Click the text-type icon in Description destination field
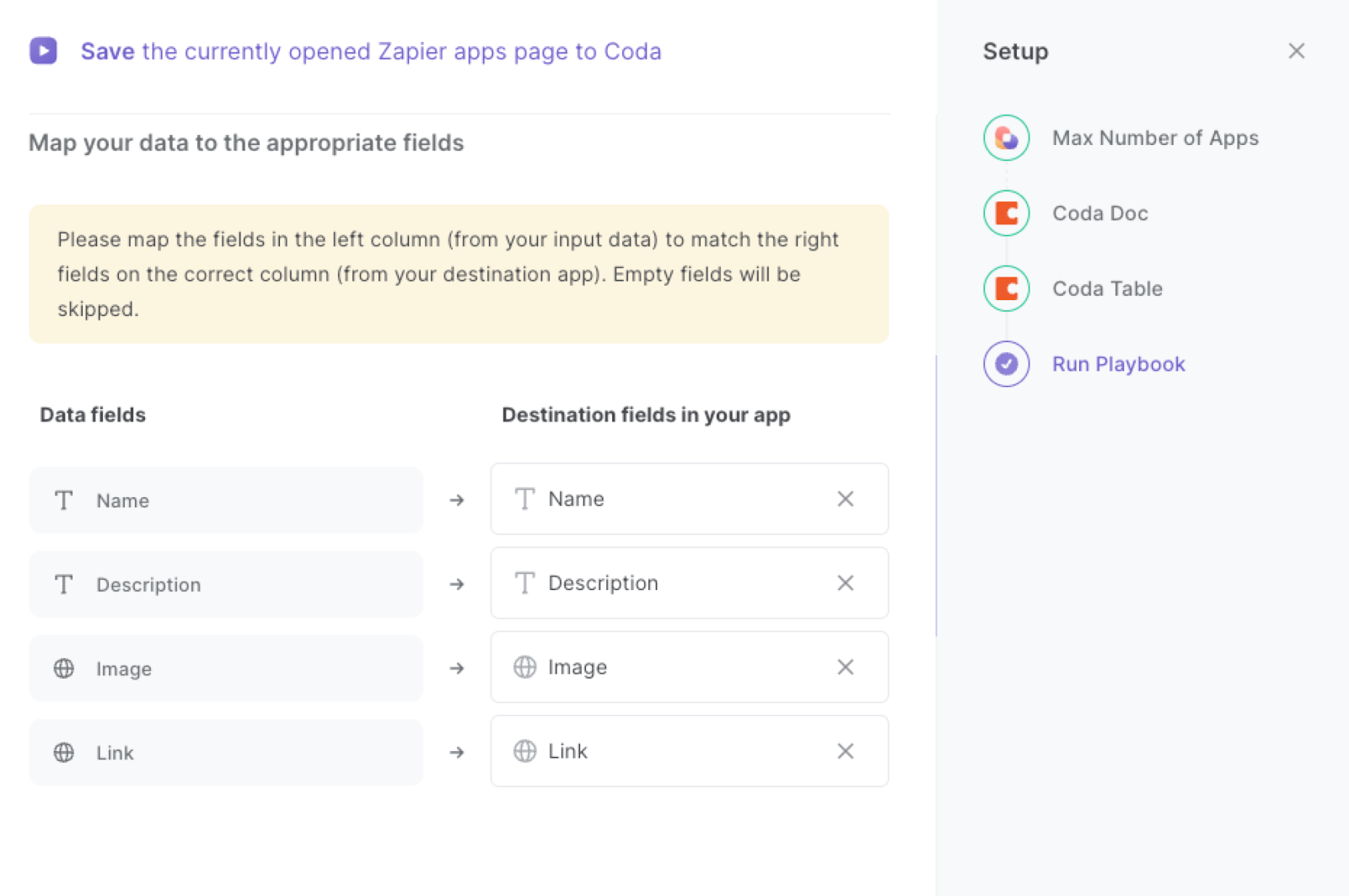Screen dimensions: 1349x896 click(x=524, y=582)
